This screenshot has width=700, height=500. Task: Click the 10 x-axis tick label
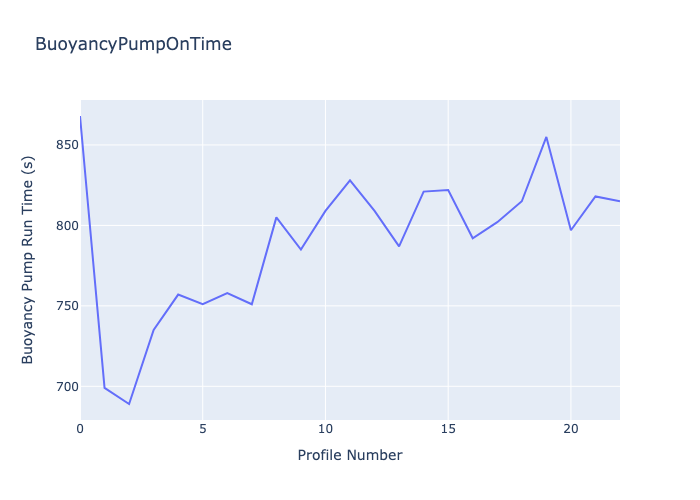(x=325, y=428)
